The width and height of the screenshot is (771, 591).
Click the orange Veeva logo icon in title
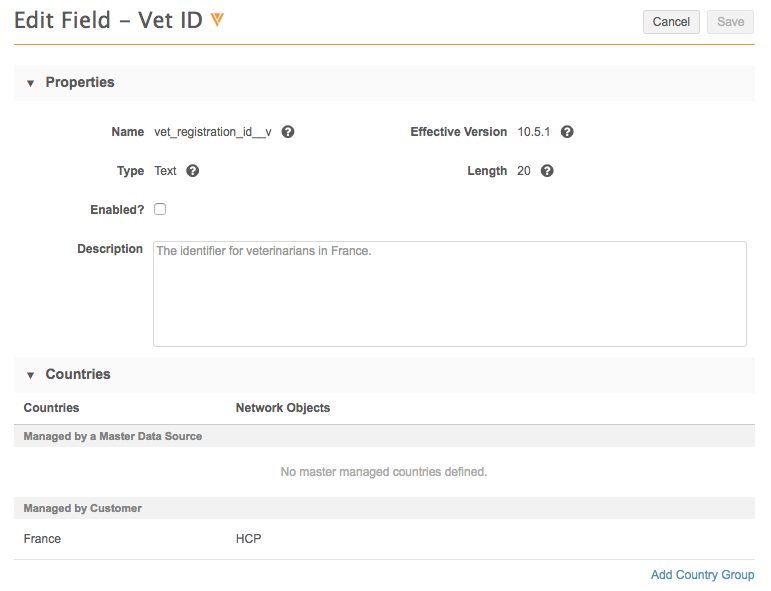[217, 21]
